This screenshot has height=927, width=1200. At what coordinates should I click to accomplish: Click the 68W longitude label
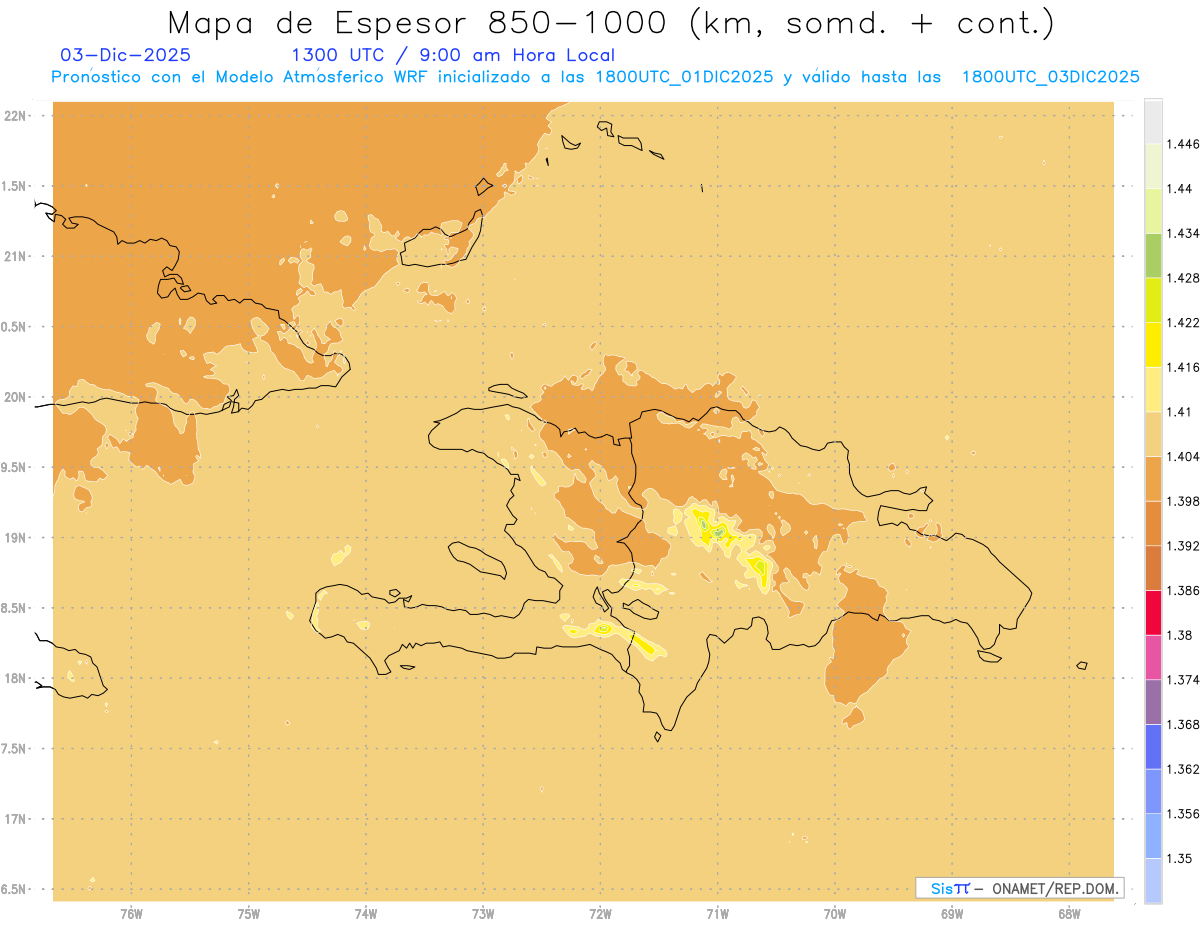1069,914
